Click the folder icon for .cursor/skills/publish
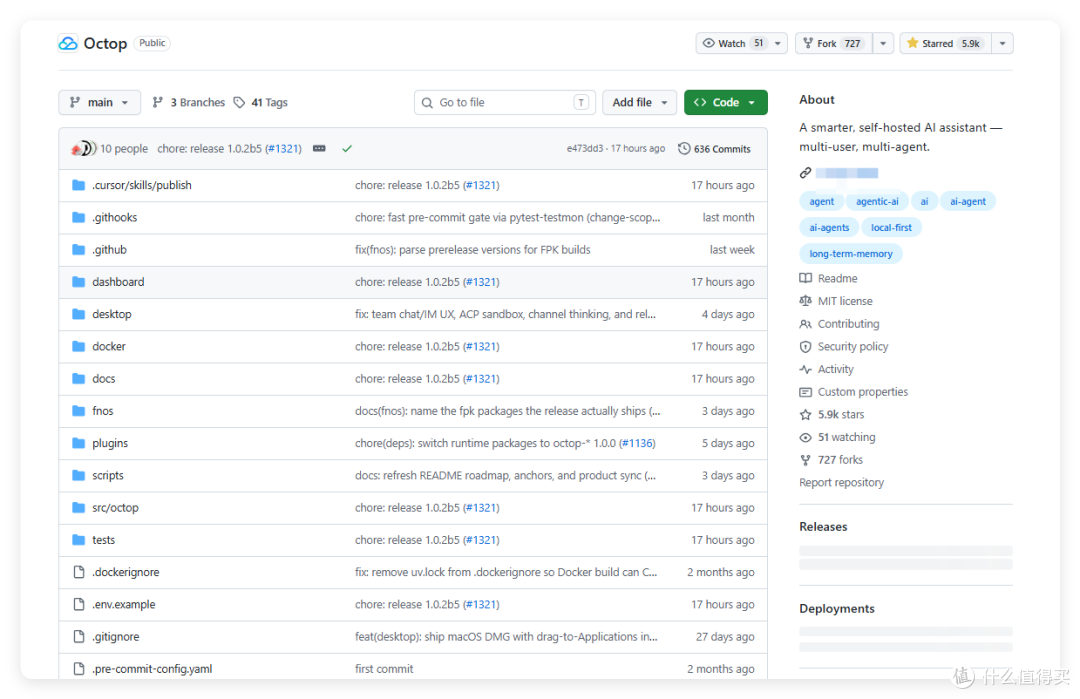1080x699 pixels. (79, 185)
